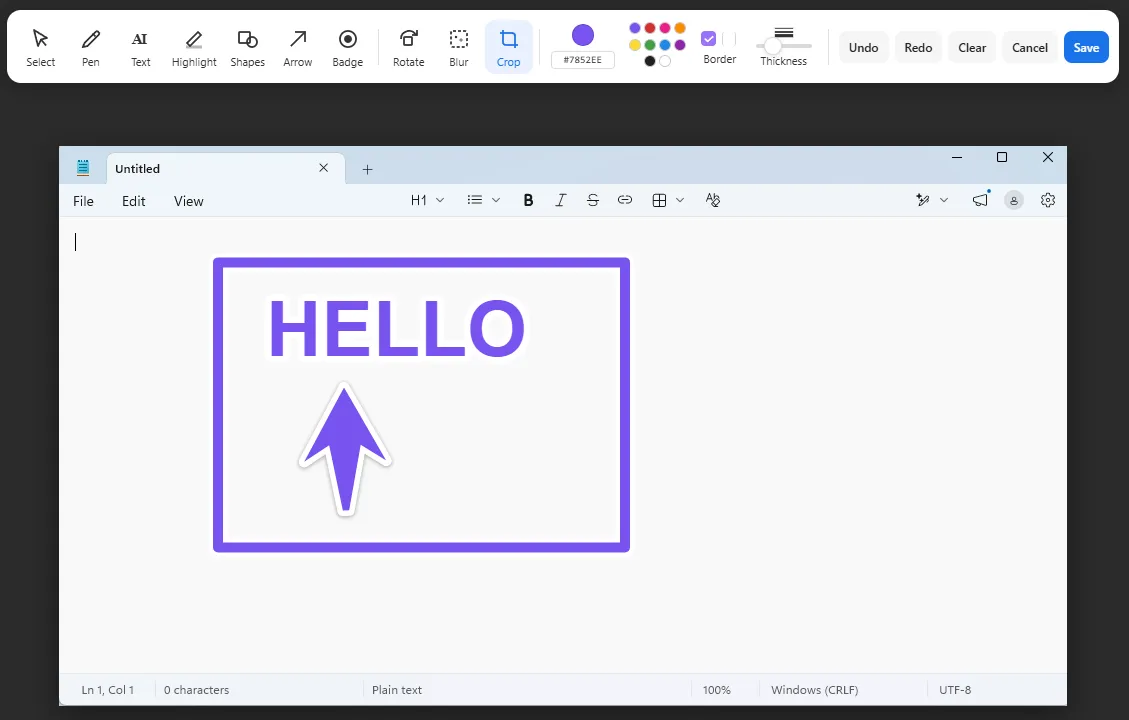Click the 100% zoom level
1129x720 pixels.
[x=716, y=690]
